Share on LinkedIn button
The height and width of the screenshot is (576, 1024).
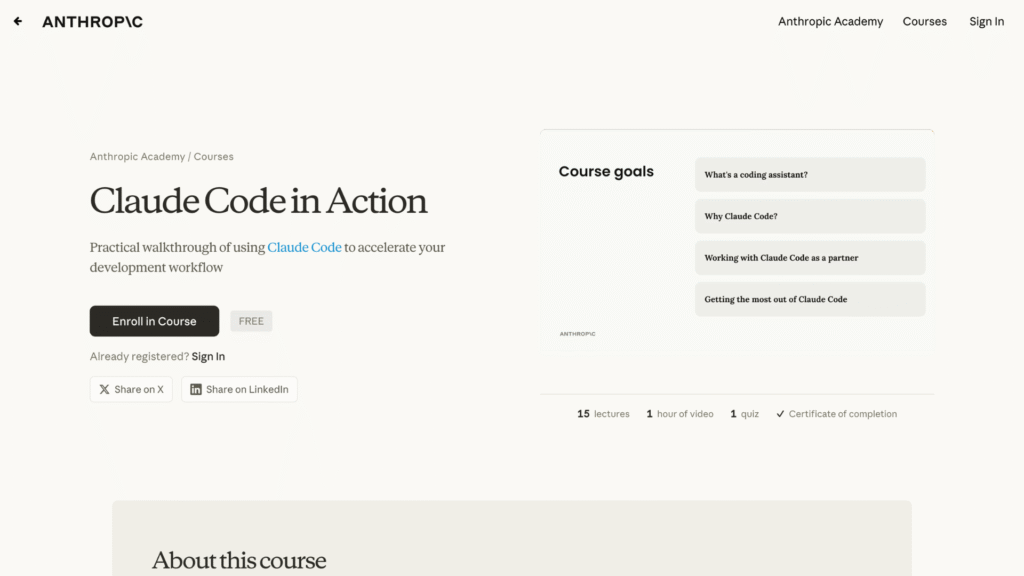point(239,389)
